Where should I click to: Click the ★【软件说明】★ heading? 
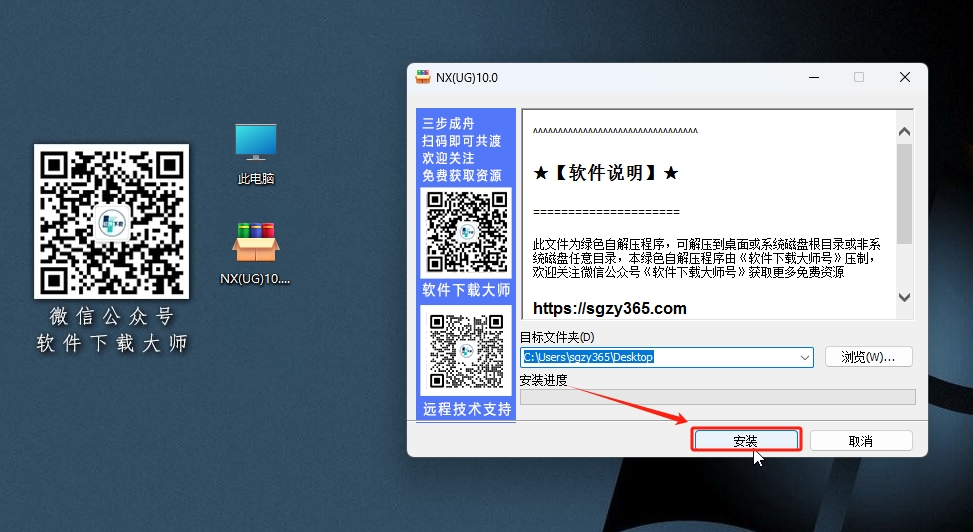(606, 173)
